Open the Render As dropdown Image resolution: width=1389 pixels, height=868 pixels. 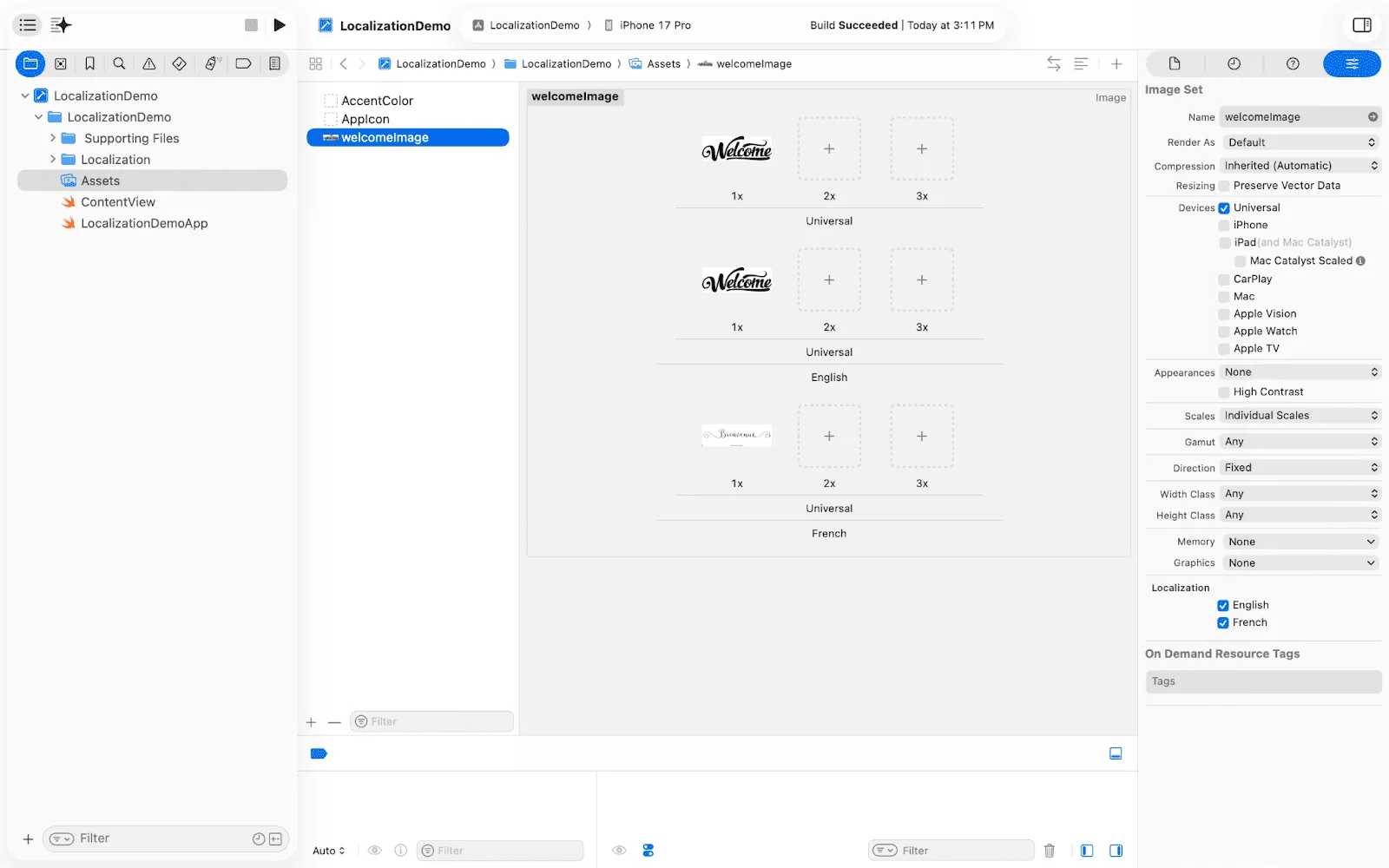click(x=1300, y=141)
